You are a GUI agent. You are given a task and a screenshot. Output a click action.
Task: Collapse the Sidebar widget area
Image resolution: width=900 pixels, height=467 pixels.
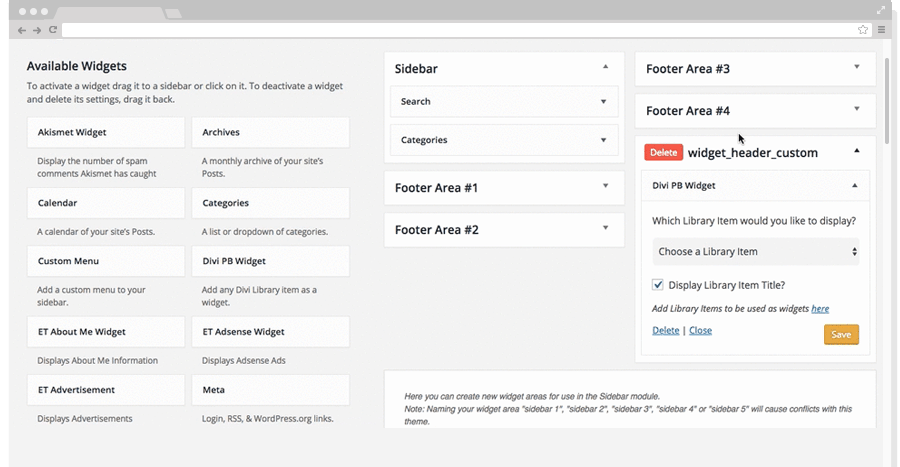[x=605, y=67]
